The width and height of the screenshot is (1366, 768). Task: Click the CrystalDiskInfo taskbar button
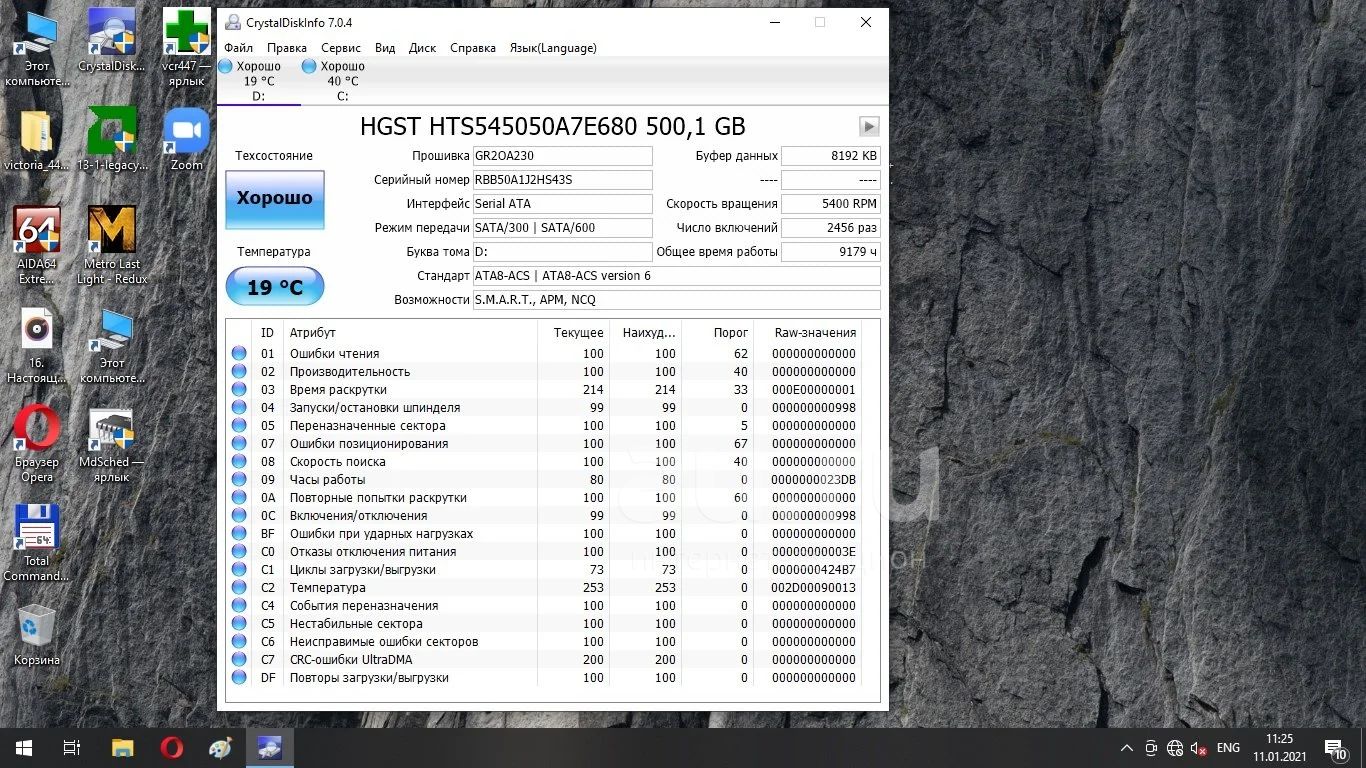pos(270,748)
